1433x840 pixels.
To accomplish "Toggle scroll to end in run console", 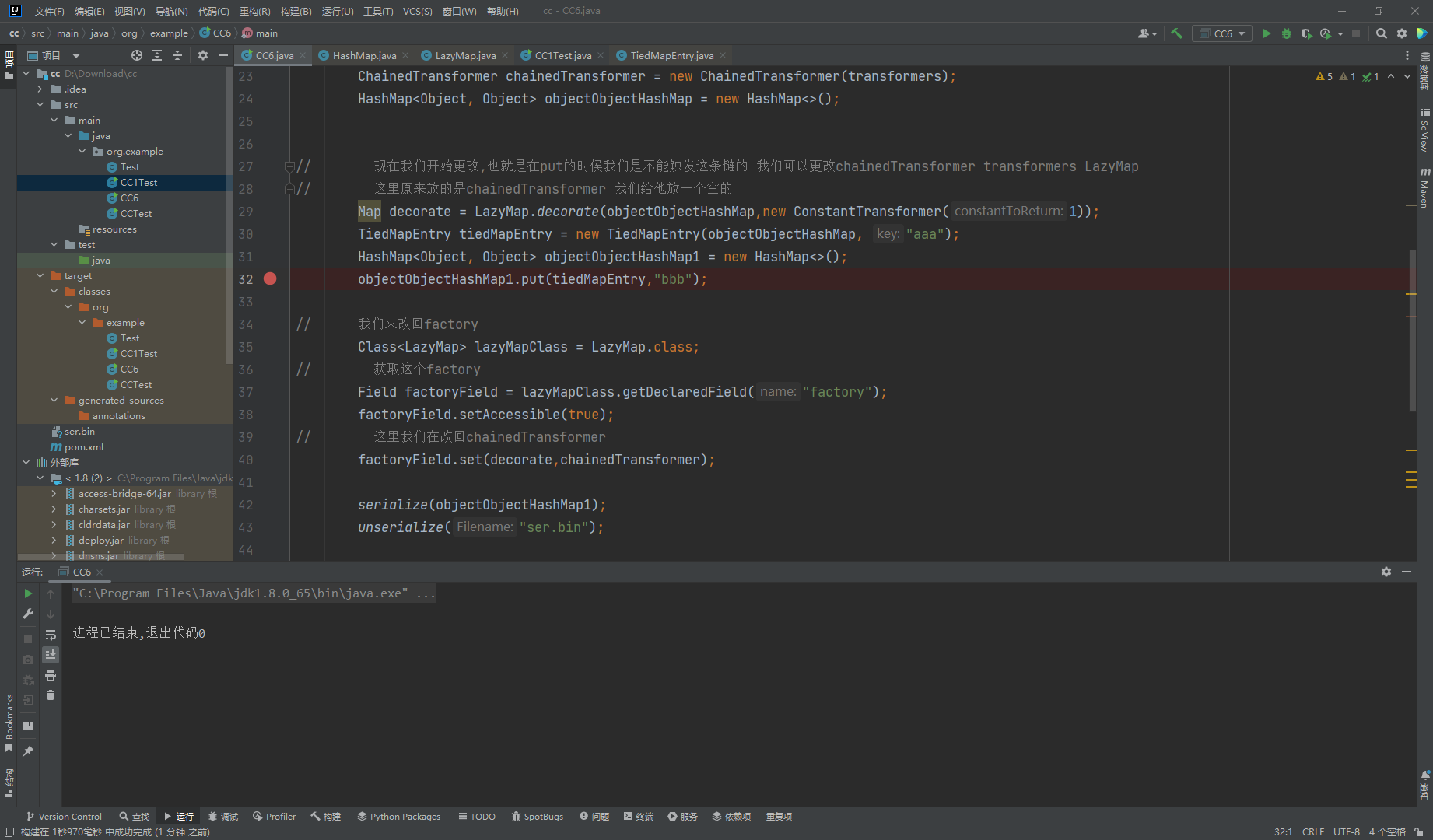I will (51, 654).
